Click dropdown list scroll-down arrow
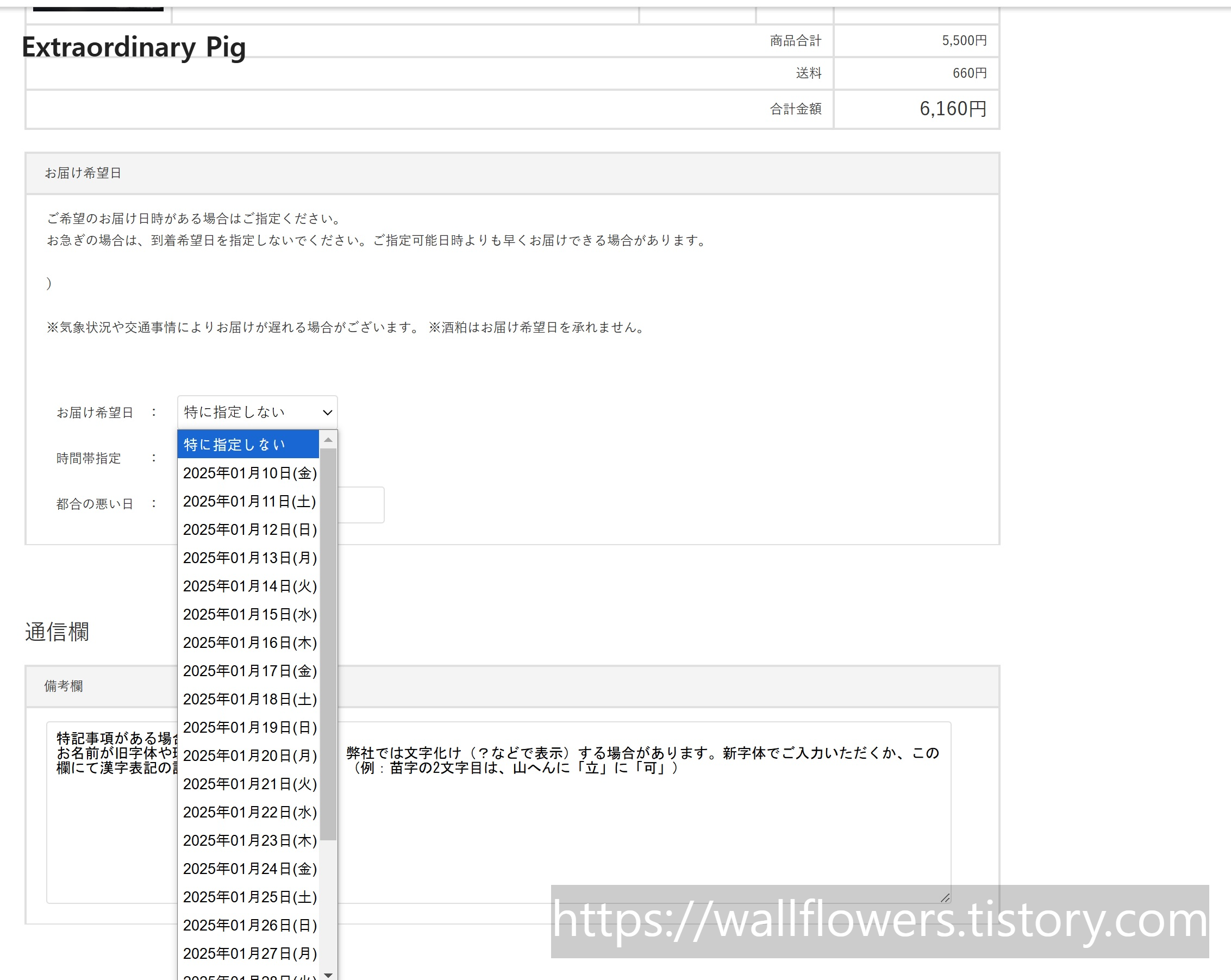Image resolution: width=1231 pixels, height=980 pixels. point(328,974)
